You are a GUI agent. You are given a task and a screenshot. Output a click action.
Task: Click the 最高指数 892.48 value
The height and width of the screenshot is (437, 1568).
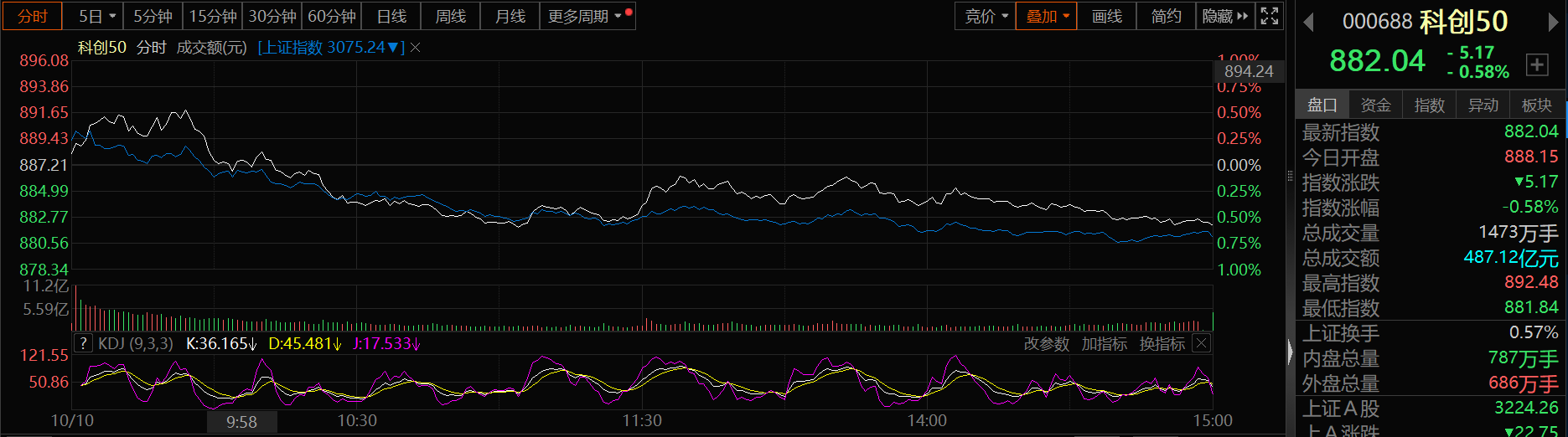1530,282
